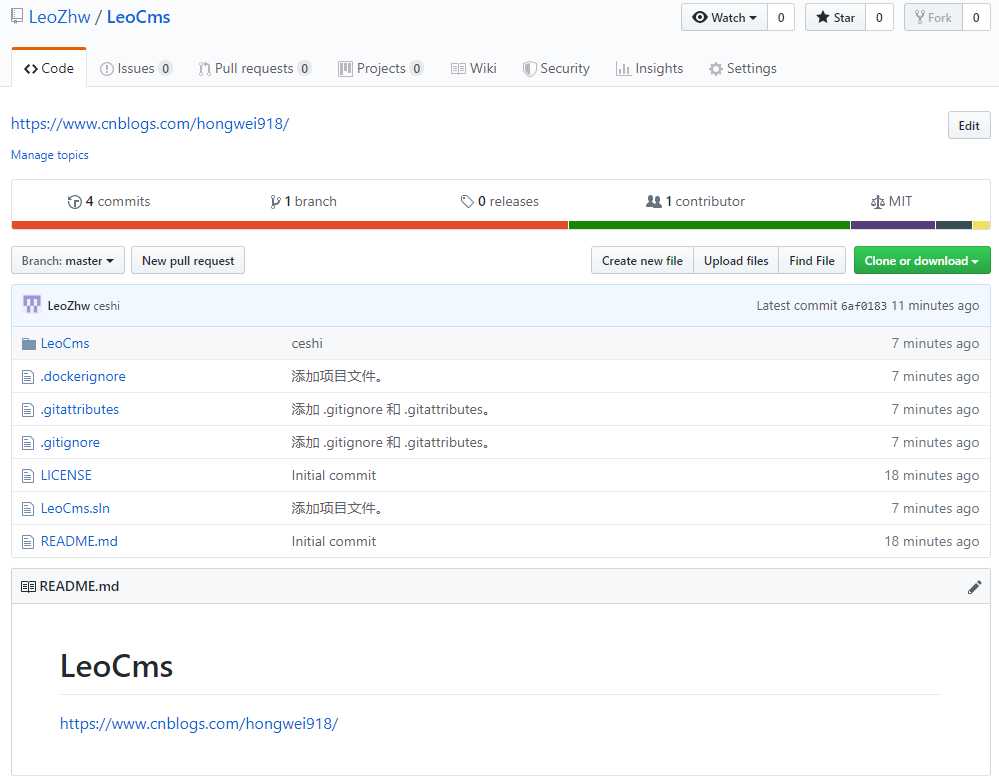Click the tag icon next to releases
The width and height of the screenshot is (999, 784).
[x=467, y=202]
